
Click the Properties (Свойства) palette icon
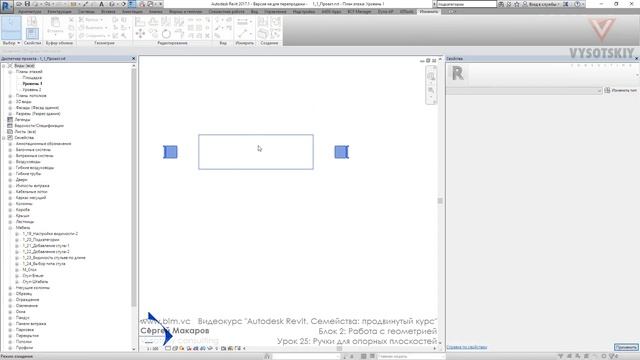(x=32, y=33)
